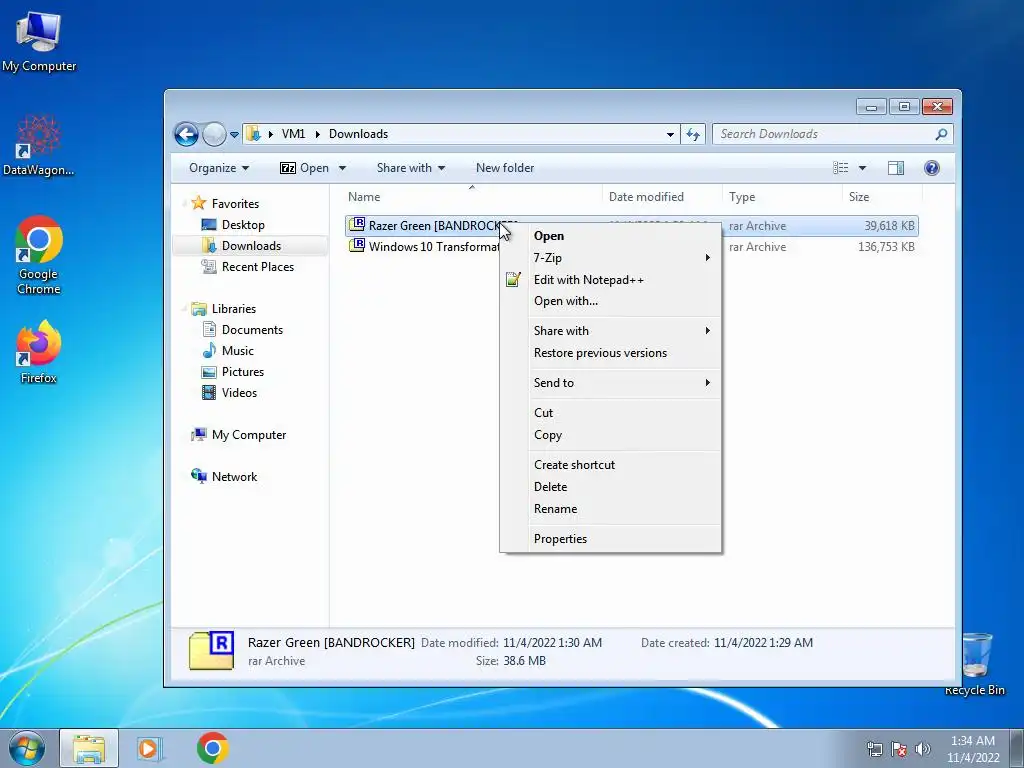Expand the Open button dropdown arrow
This screenshot has height=768, width=1024.
342,168
